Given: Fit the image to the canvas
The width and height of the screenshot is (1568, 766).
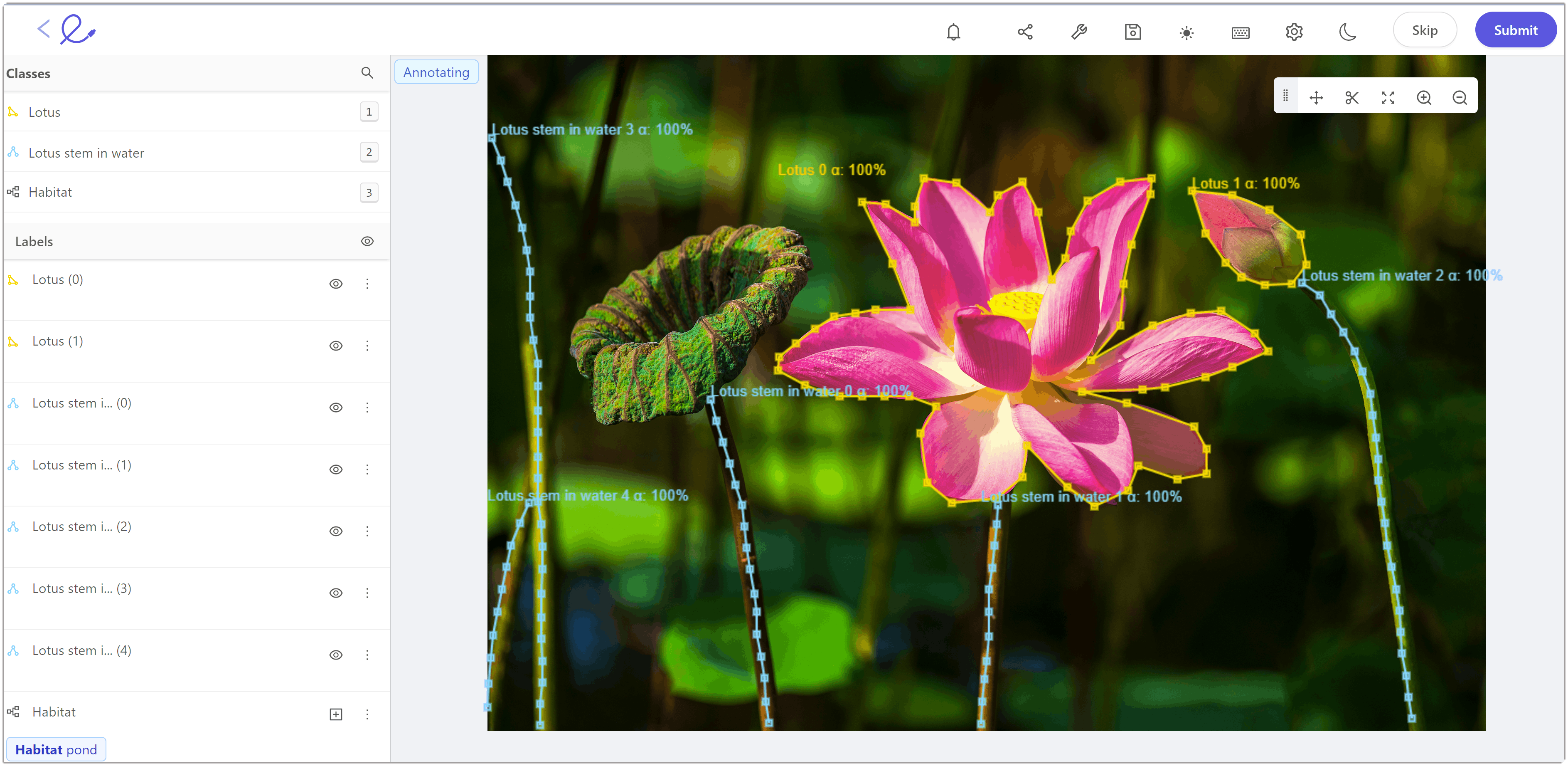Looking at the screenshot, I should [1388, 97].
